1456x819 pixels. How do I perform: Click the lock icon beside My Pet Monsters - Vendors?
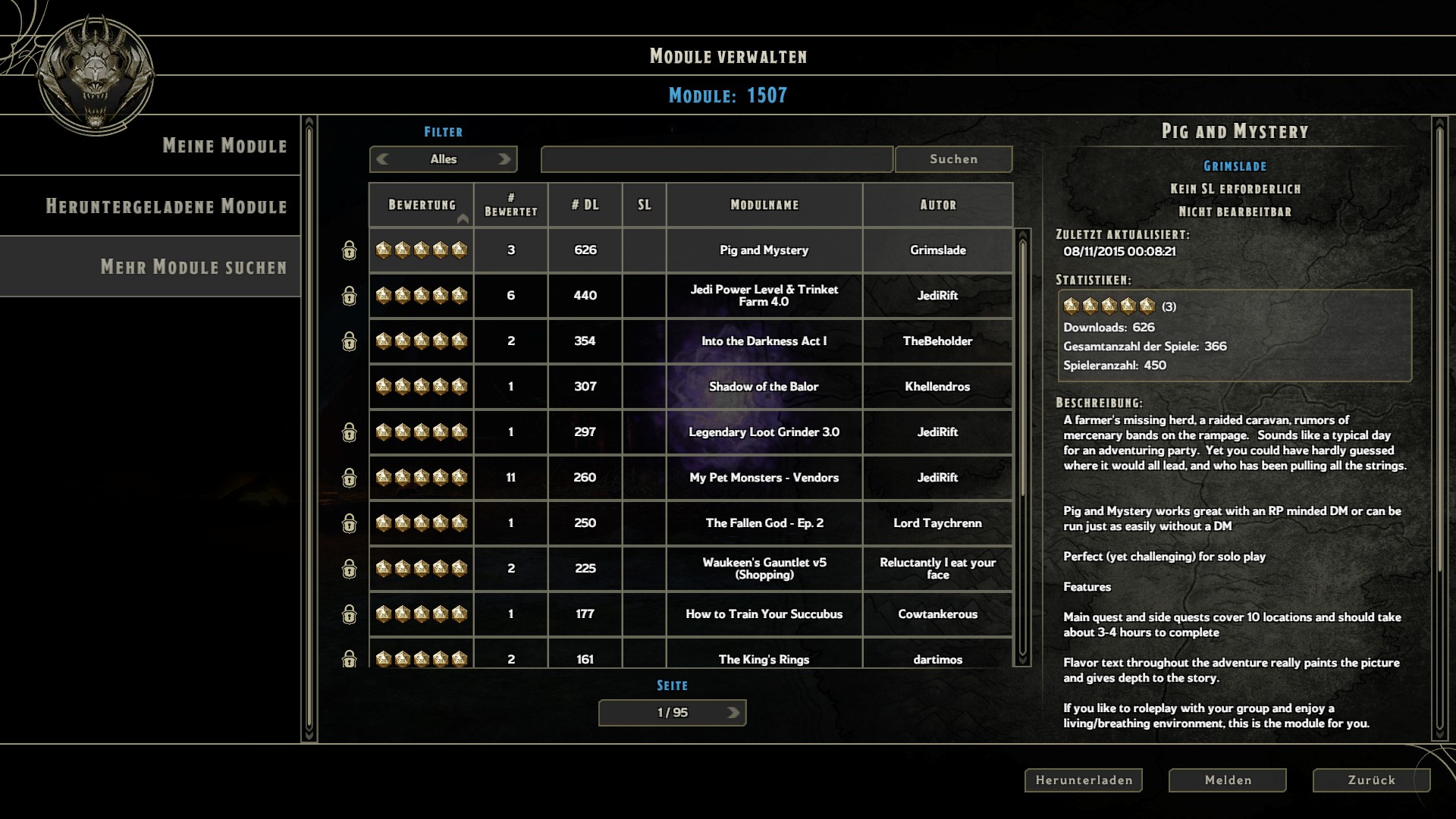pyautogui.click(x=349, y=478)
